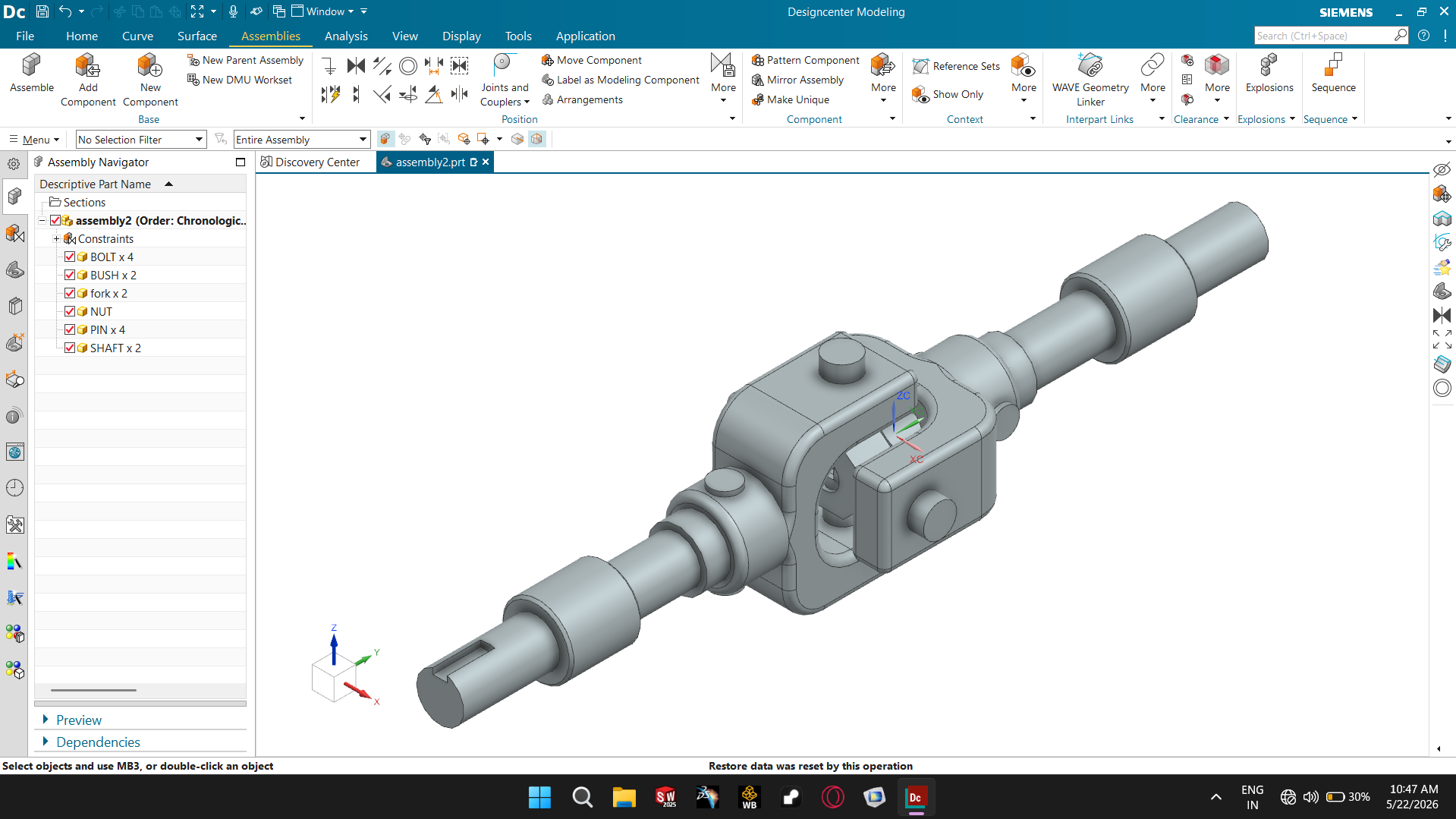Uncheck the BUSH x 2 component checkbox
The width and height of the screenshot is (1456, 819).
[70, 275]
